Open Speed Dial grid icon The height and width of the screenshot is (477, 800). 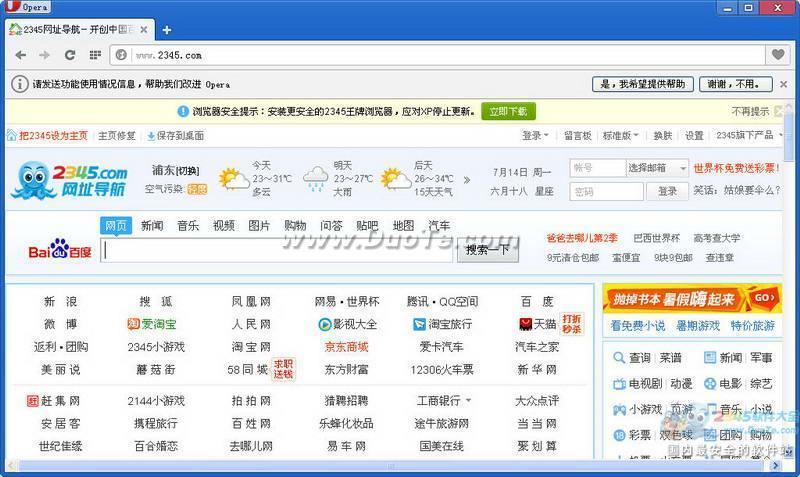[95, 55]
